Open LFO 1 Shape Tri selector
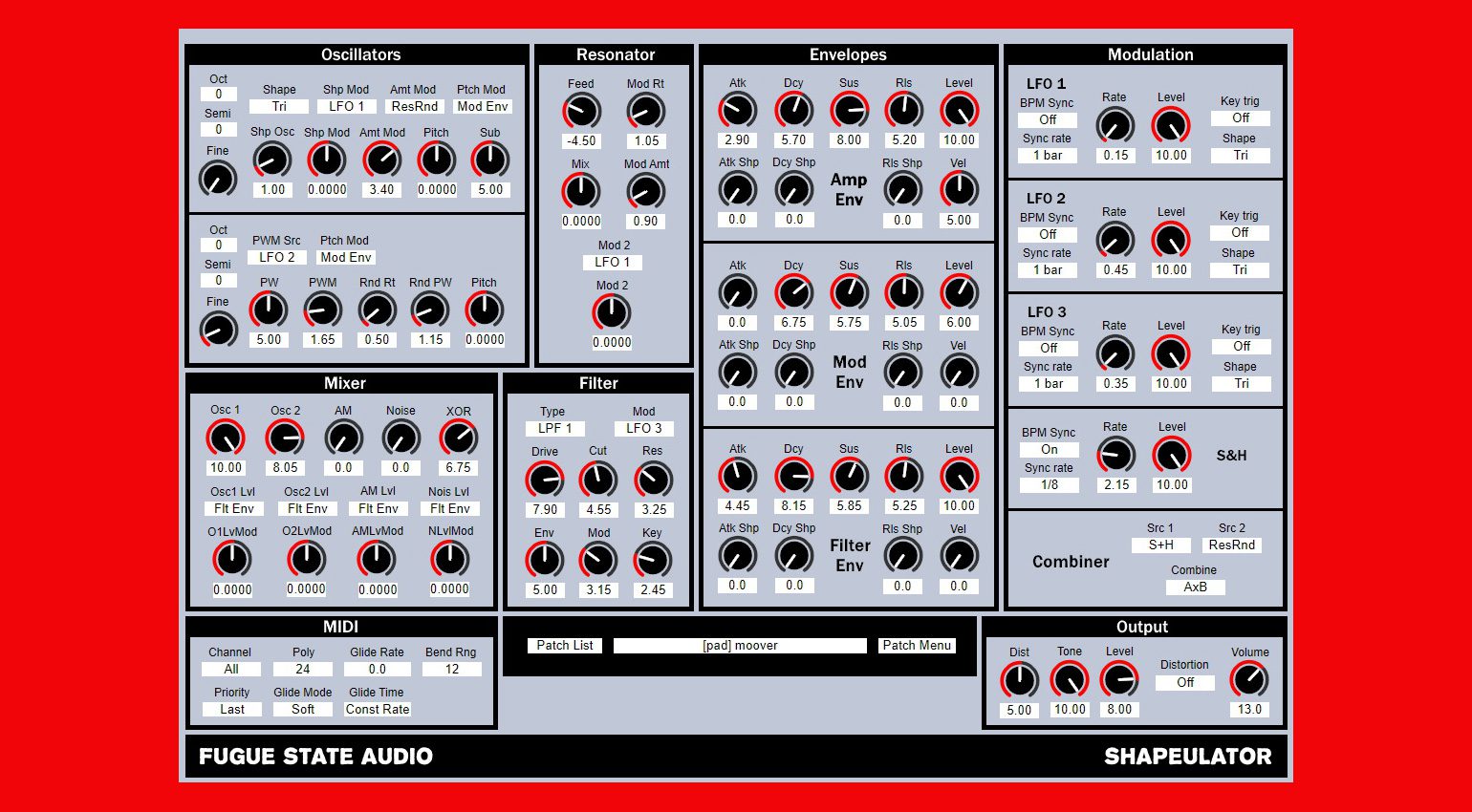 (1241, 155)
